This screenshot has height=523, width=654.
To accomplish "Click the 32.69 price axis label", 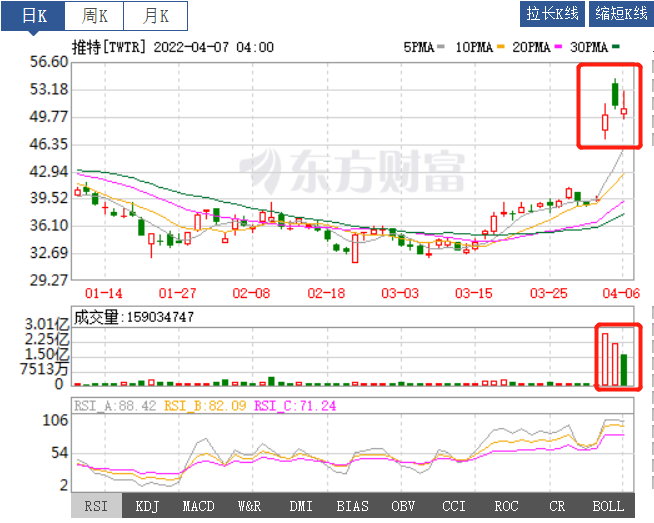I will 49,253.
